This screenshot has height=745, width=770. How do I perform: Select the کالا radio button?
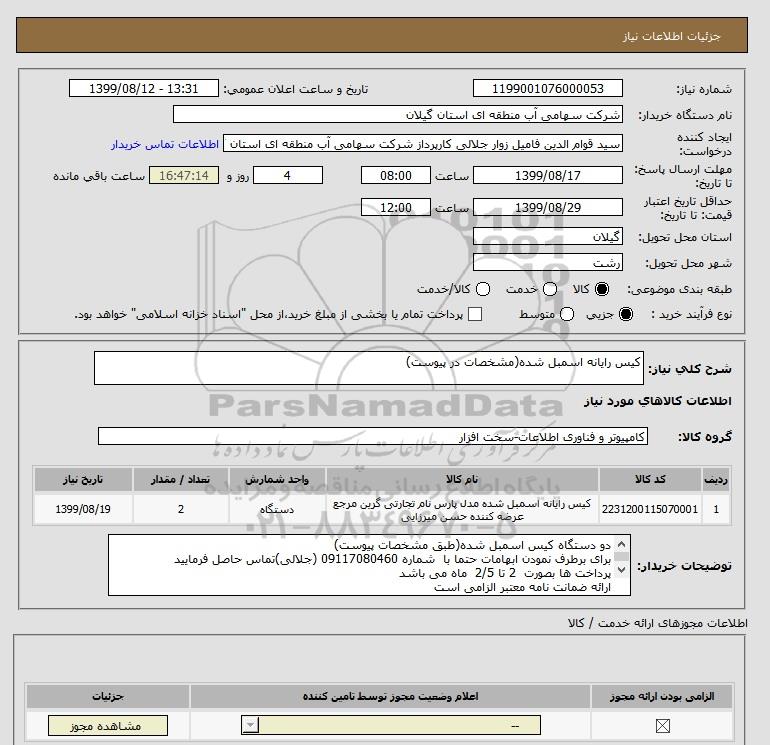tap(602, 289)
